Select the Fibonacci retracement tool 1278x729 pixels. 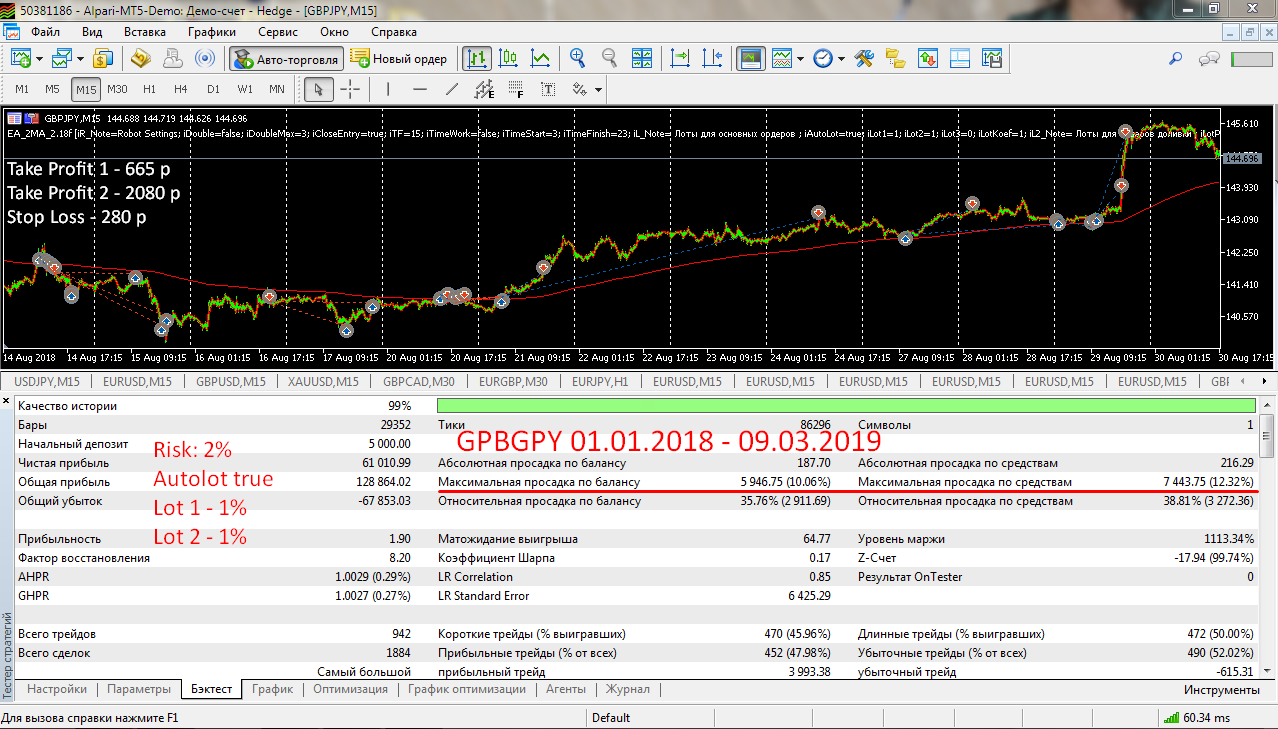pyautogui.click(x=516, y=89)
